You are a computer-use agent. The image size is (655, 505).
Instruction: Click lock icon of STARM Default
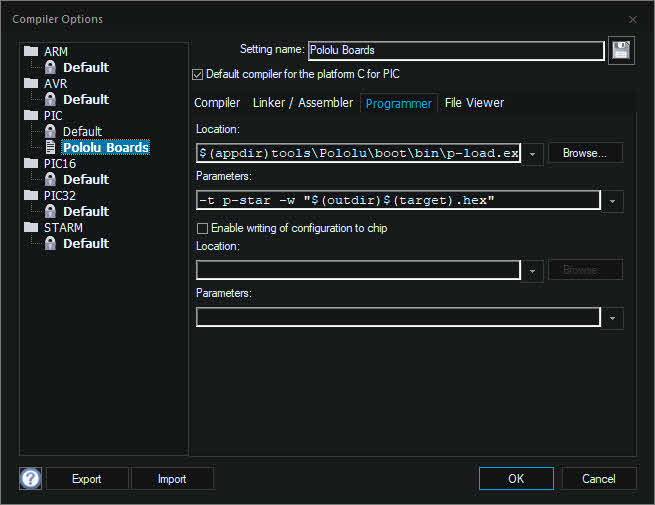[x=50, y=243]
